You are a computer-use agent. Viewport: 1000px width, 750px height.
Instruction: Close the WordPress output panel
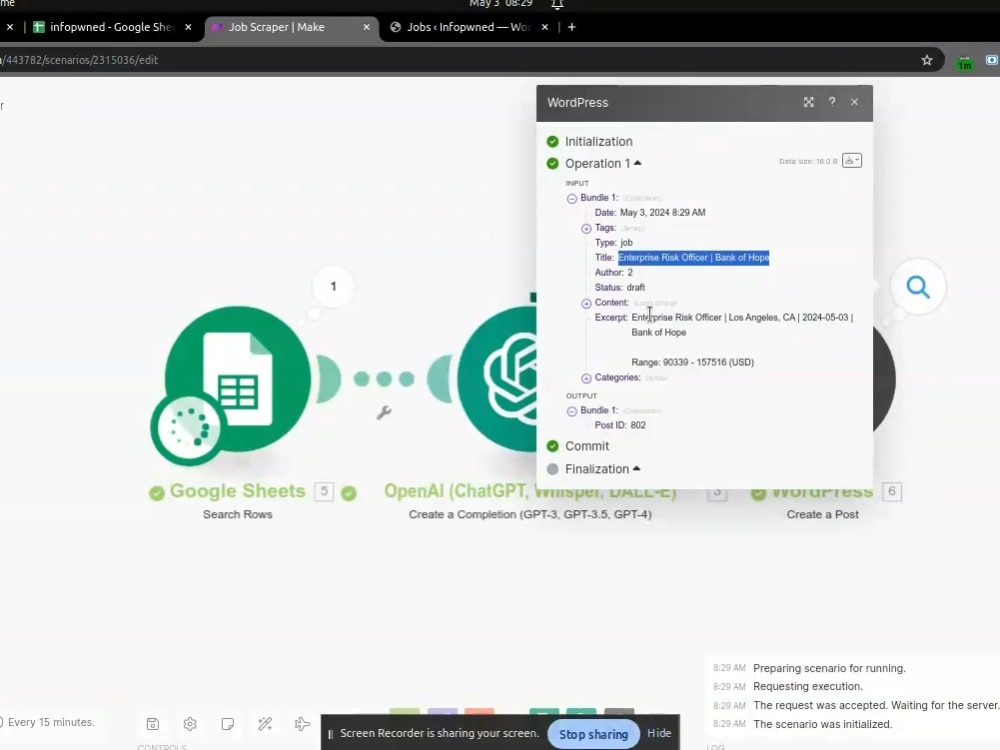(x=855, y=102)
